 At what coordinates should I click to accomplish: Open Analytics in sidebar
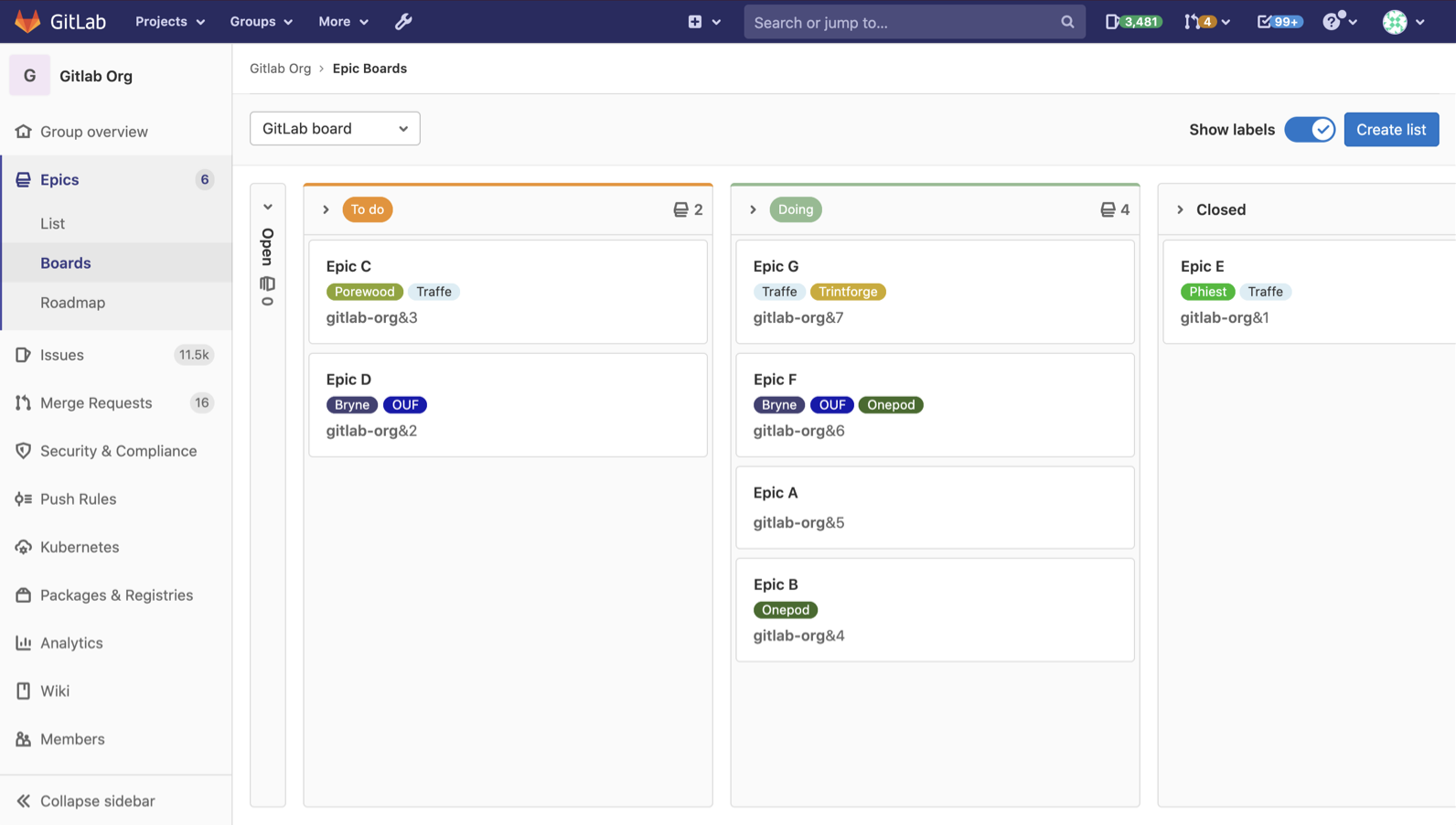[71, 643]
